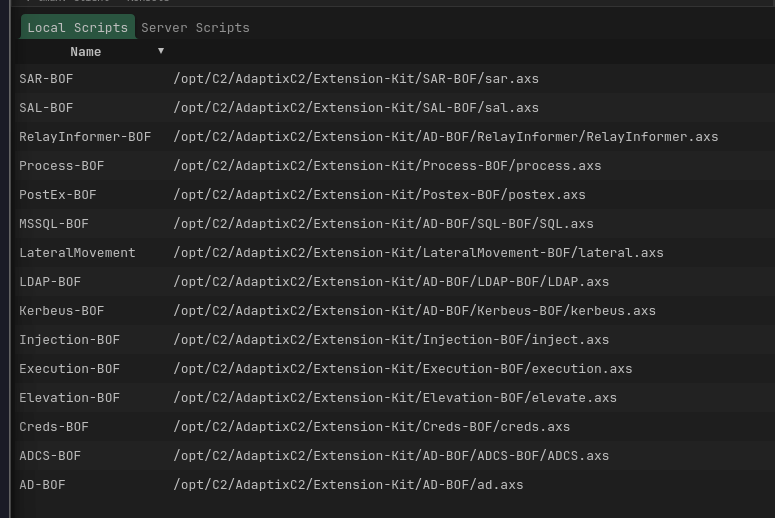
Task: Select the Kerbeus-BOF script name
Action: coord(61,310)
